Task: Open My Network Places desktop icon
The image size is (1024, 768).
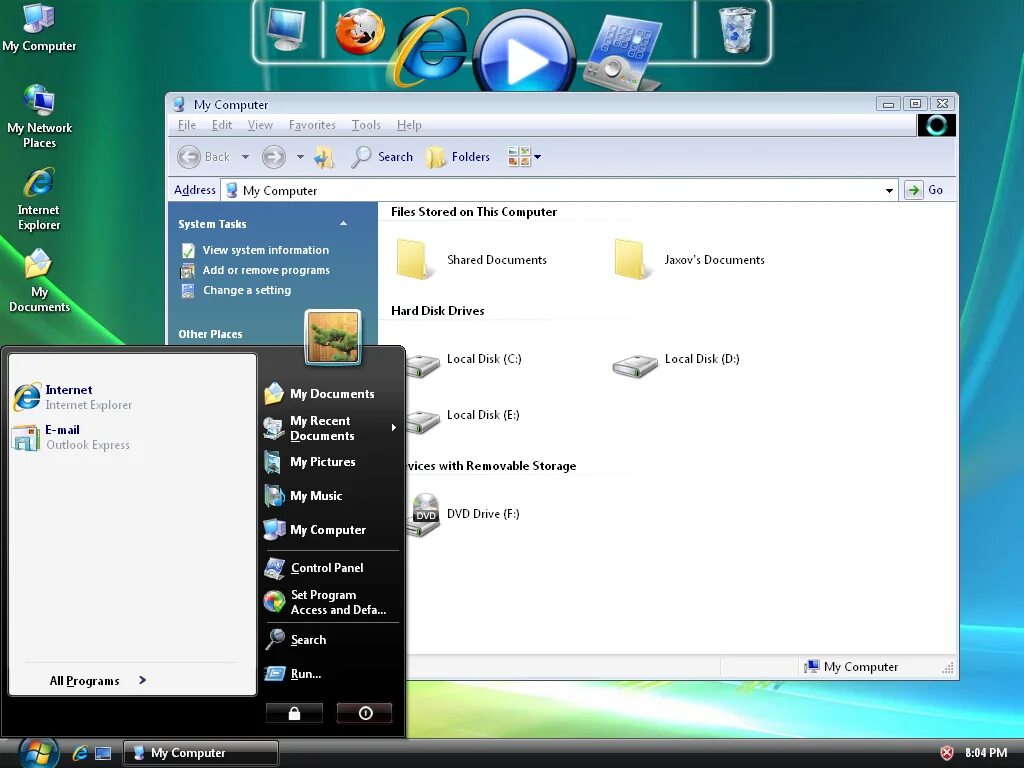Action: click(x=39, y=116)
